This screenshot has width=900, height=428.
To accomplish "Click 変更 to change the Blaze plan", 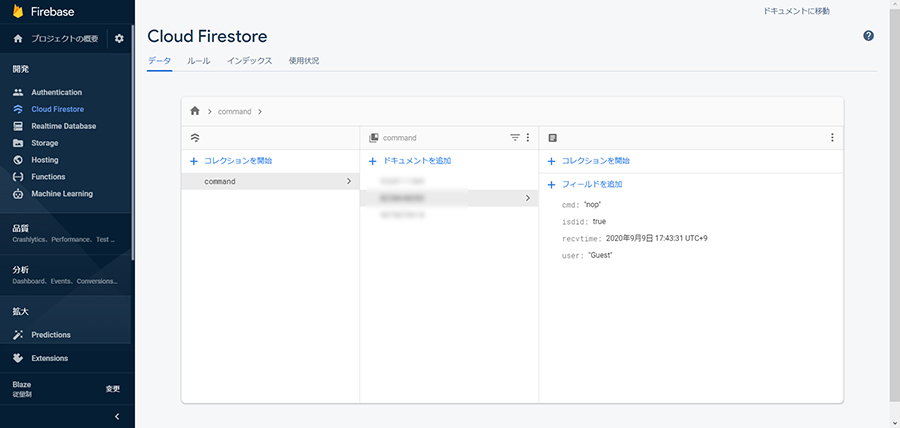I will [x=112, y=389].
